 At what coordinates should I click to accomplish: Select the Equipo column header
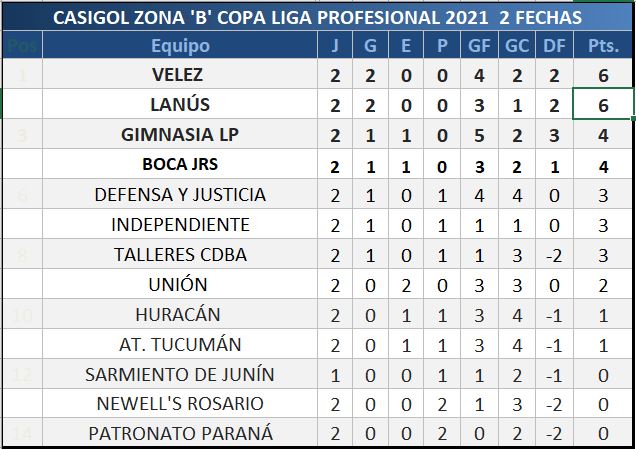(x=180, y=45)
